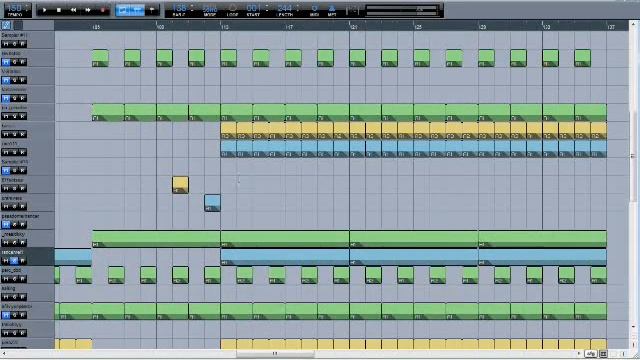Viewport: 640px width, 360px height.
Task: Adjust the LENGTH stepper arrows
Action: point(298,8)
